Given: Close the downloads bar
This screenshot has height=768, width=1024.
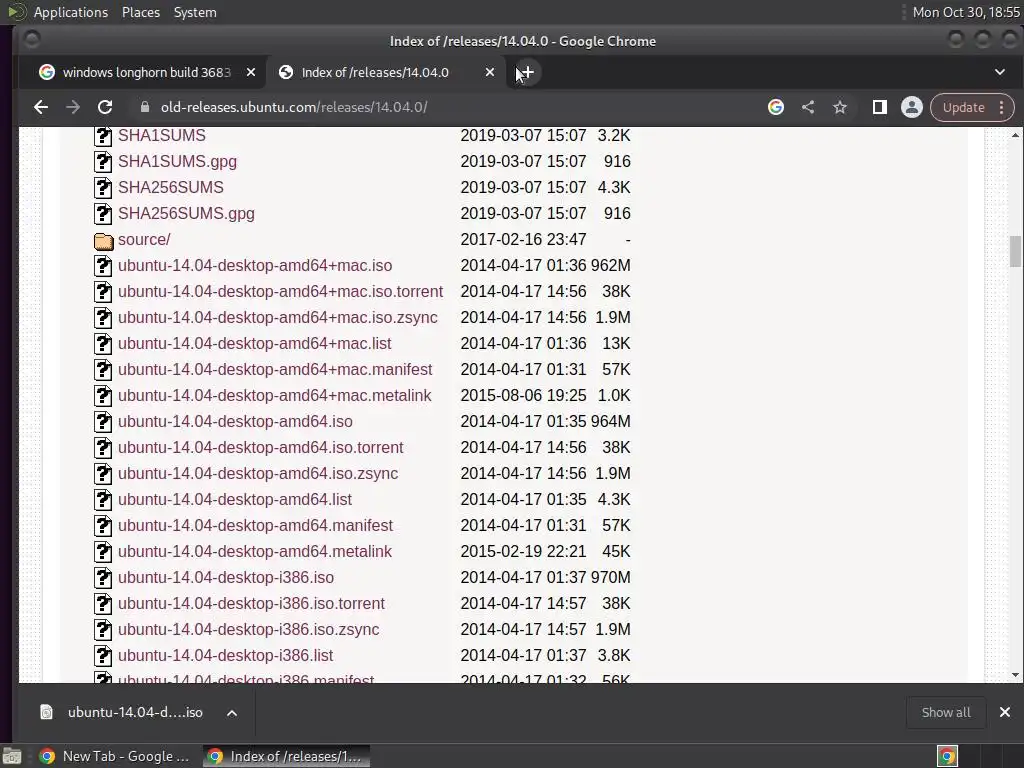Looking at the screenshot, I should pyautogui.click(x=1005, y=712).
